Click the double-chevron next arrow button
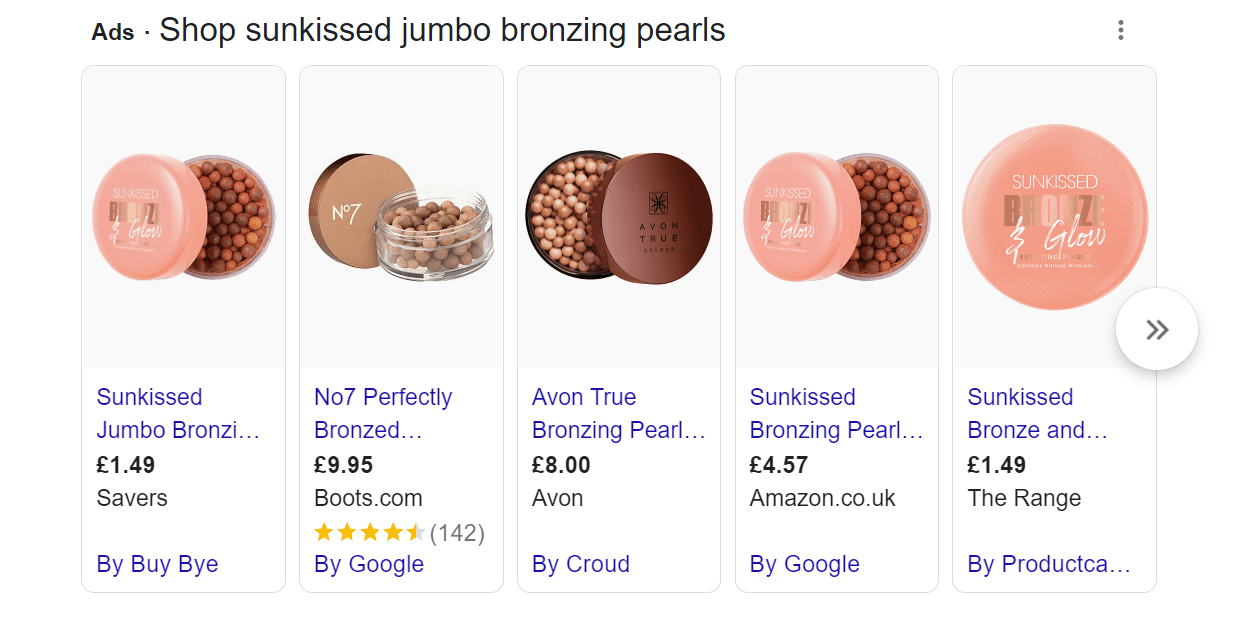The image size is (1241, 624). pos(1156,329)
